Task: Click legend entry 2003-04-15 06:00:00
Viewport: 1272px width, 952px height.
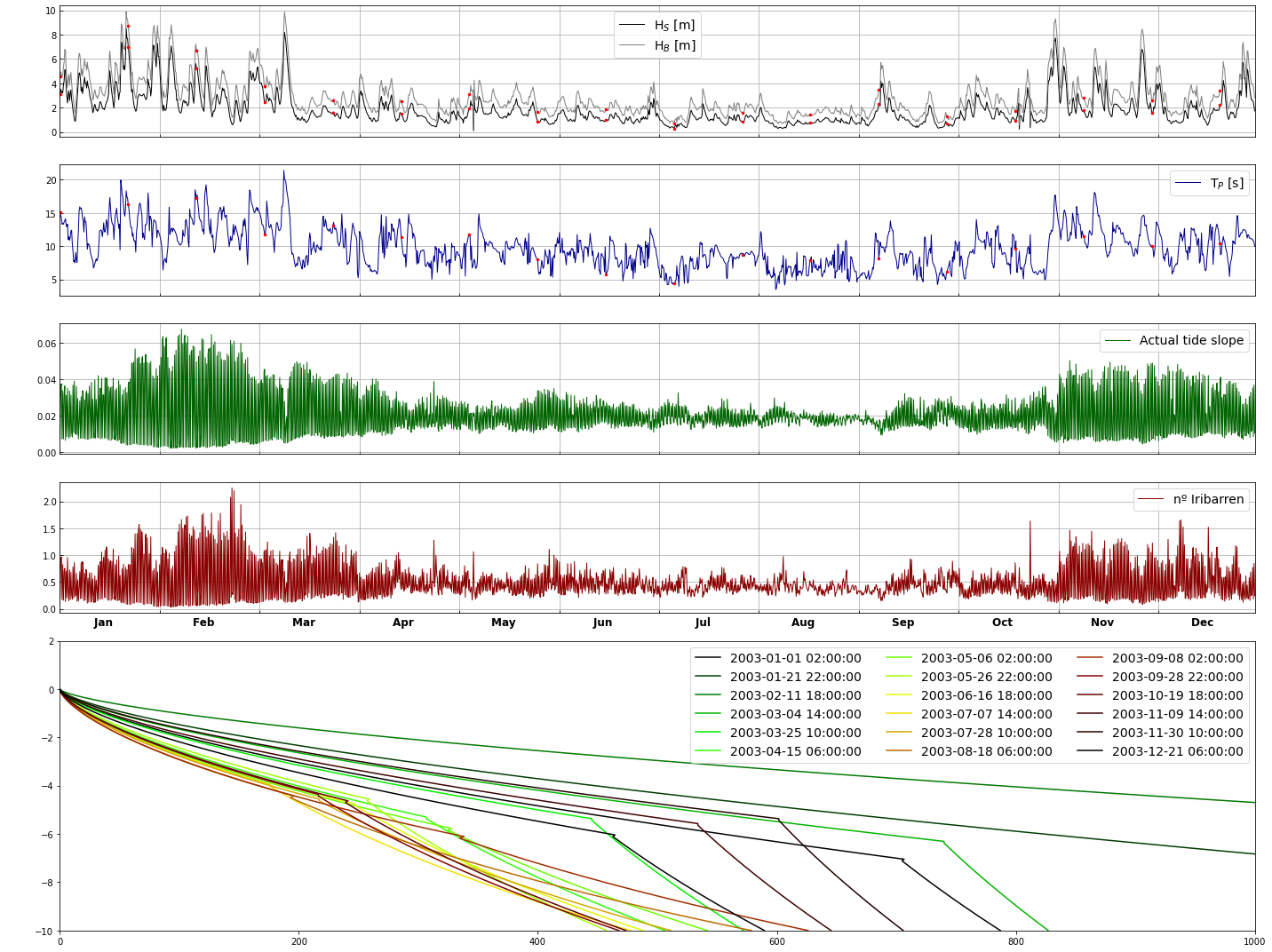Action: point(795,752)
